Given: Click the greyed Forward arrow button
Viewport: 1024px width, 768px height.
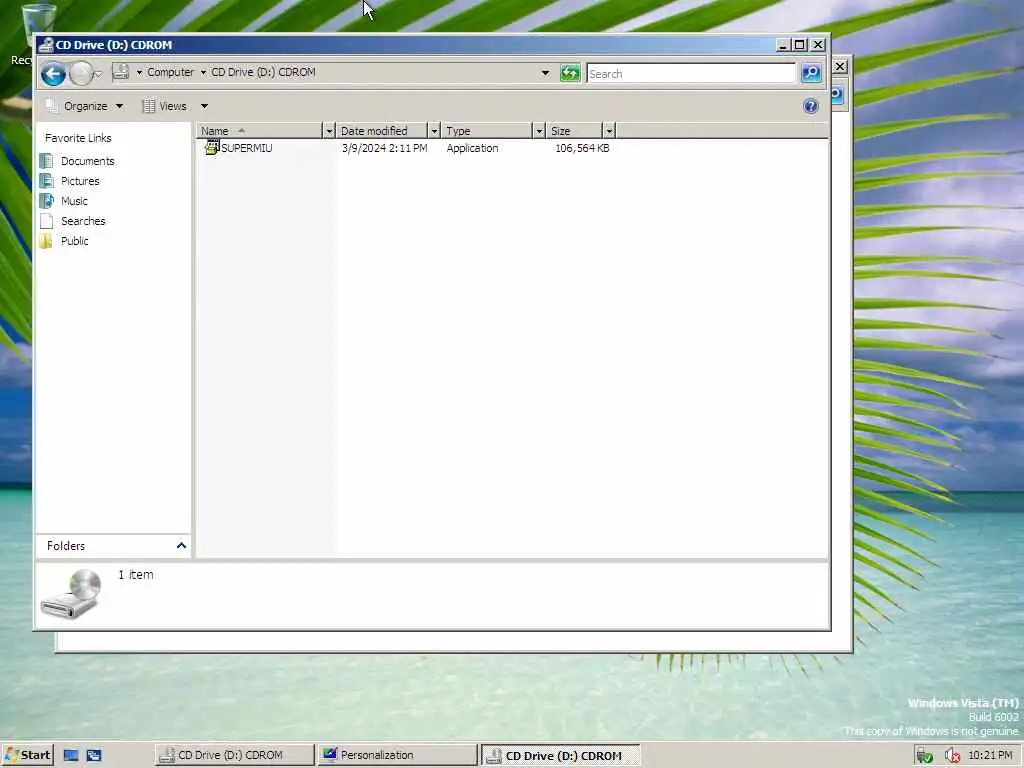Looking at the screenshot, I should [81, 74].
